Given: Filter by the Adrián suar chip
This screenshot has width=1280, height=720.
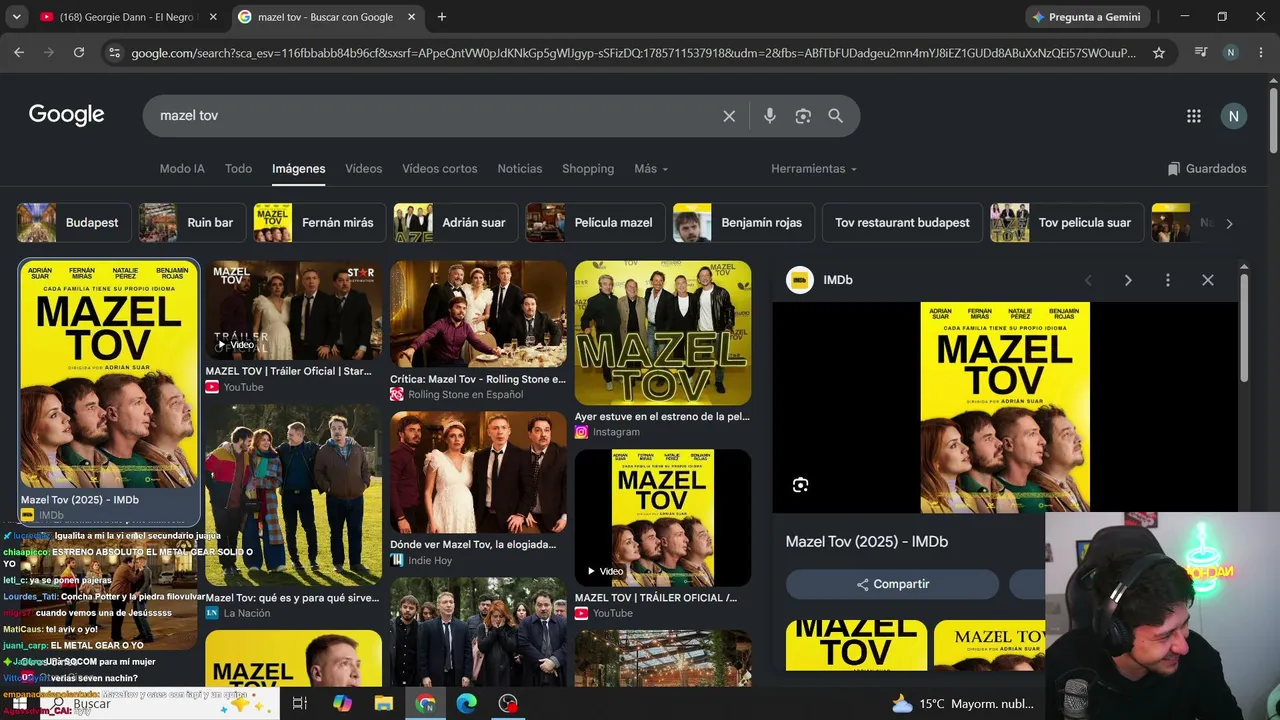Looking at the screenshot, I should coord(456,223).
